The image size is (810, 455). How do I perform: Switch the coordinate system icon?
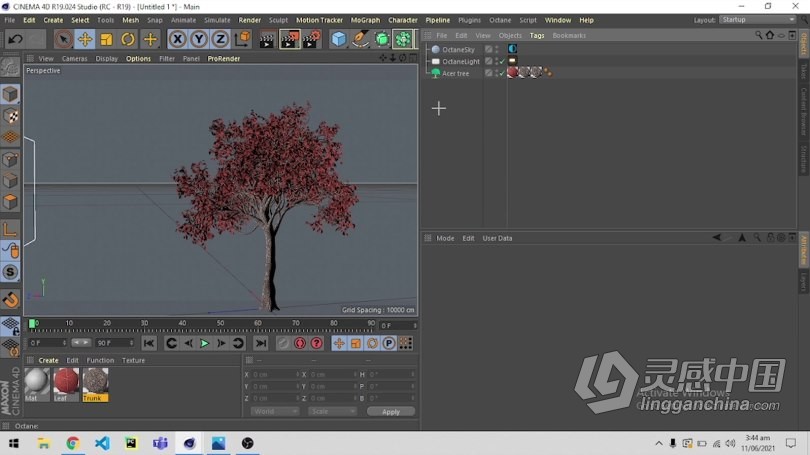pos(242,39)
